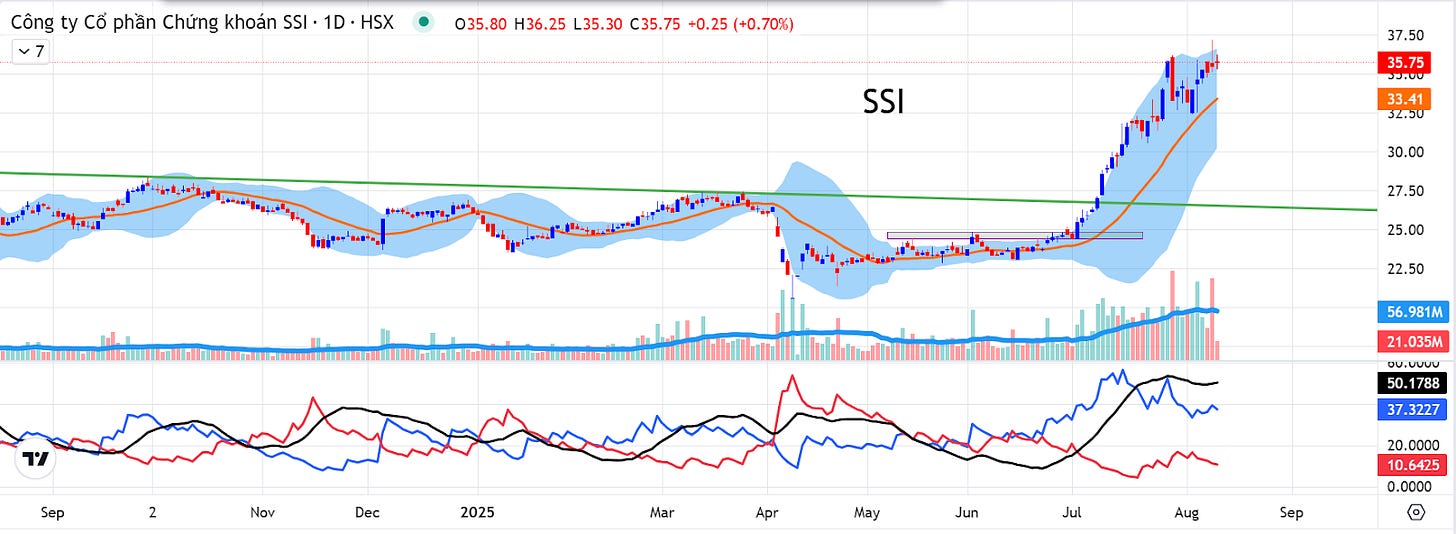
Task: Click the 22.50 price scale label
Action: pyautogui.click(x=1405, y=268)
